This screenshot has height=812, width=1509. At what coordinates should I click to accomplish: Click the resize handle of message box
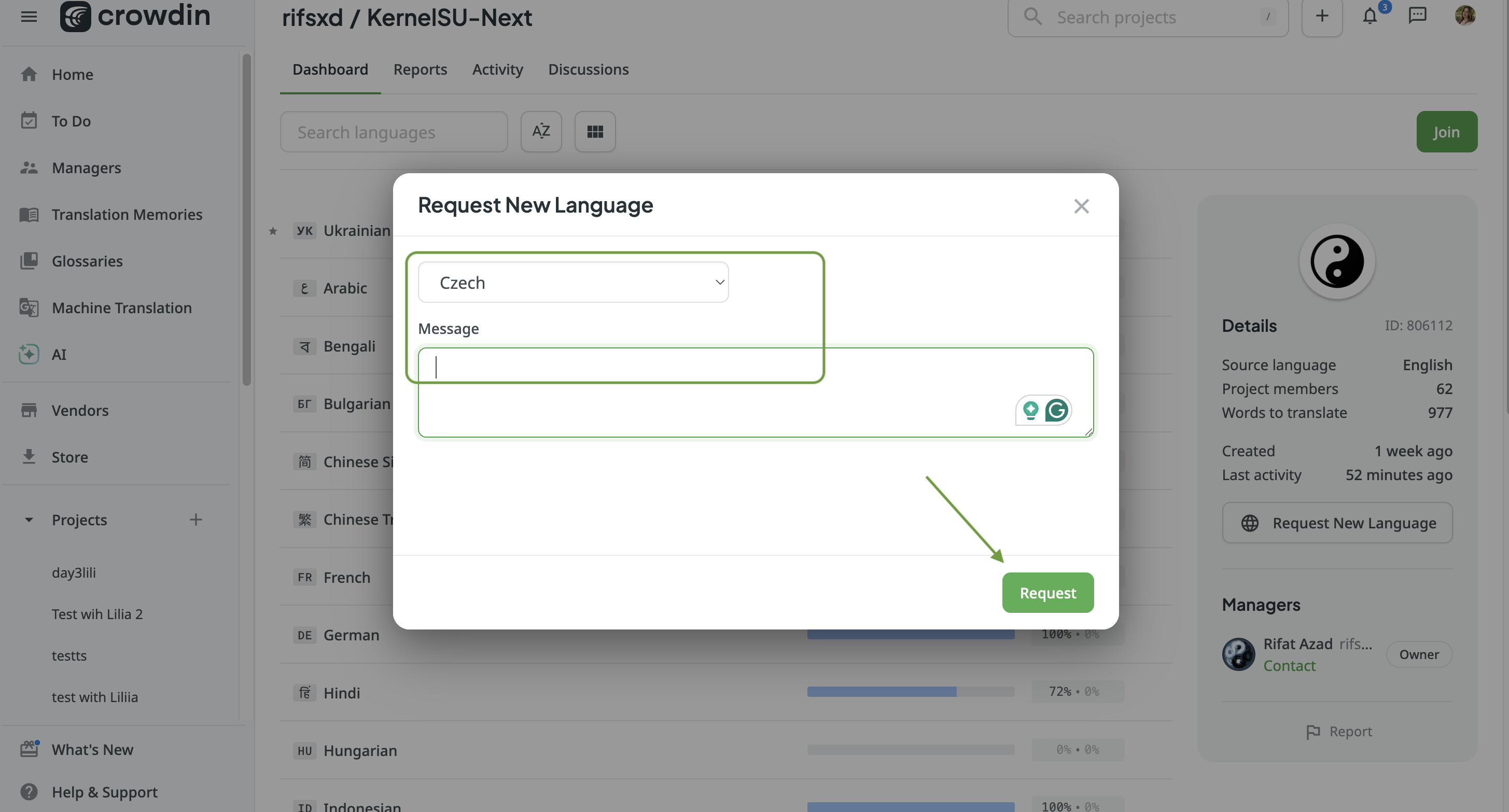pos(1088,432)
